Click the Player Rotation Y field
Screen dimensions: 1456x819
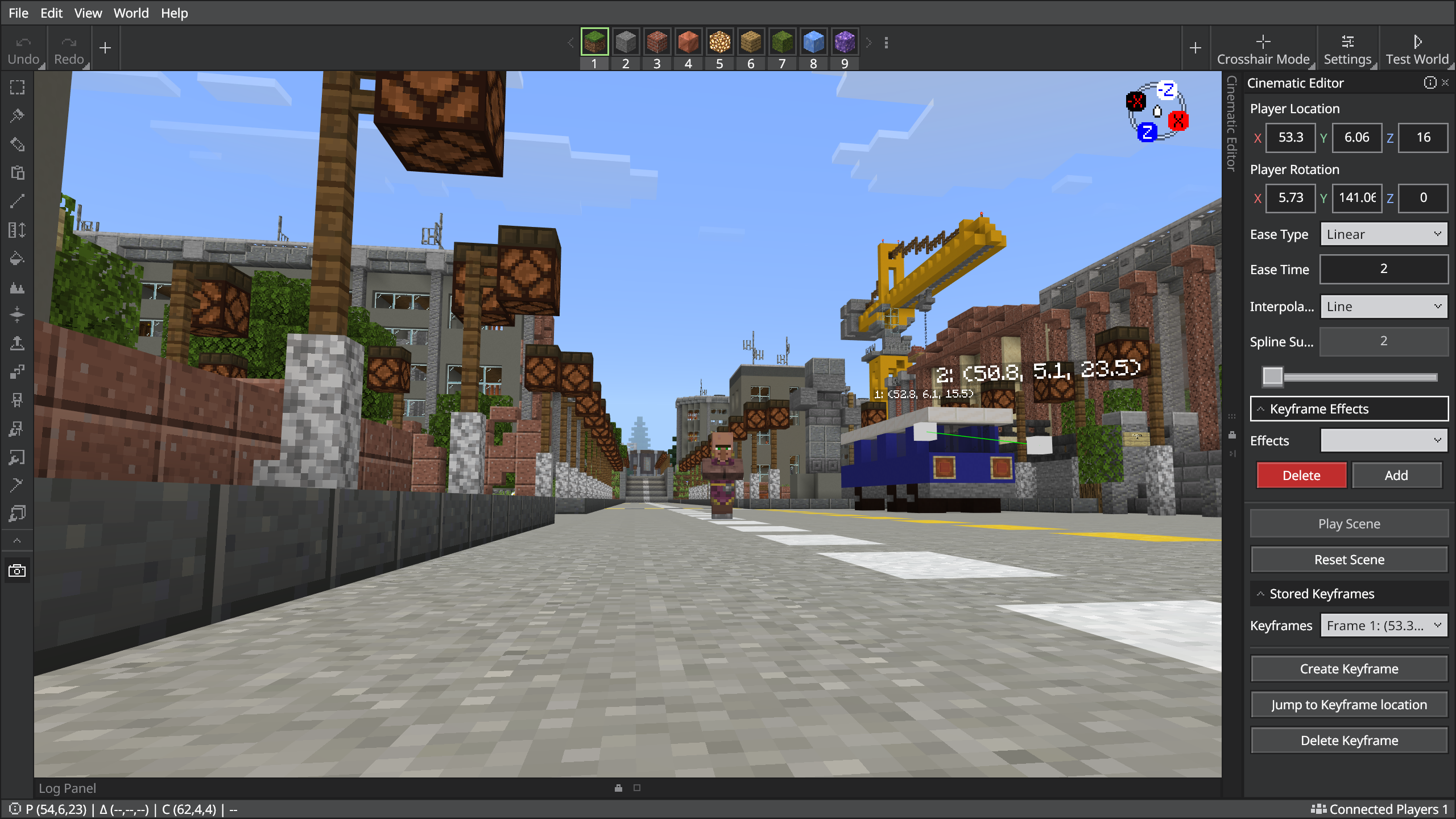point(1357,198)
